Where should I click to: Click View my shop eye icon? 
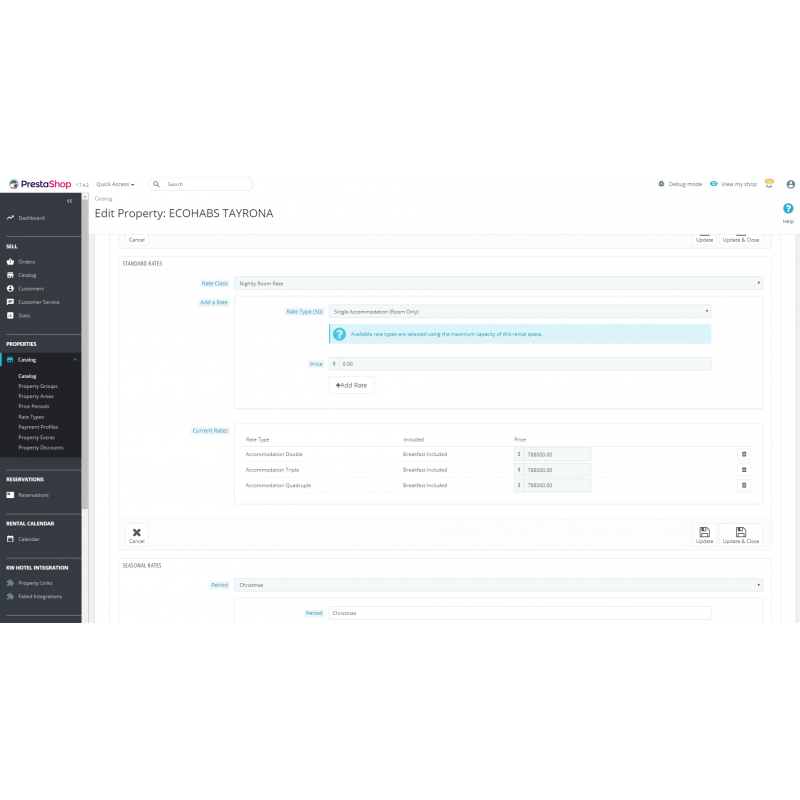tap(714, 184)
